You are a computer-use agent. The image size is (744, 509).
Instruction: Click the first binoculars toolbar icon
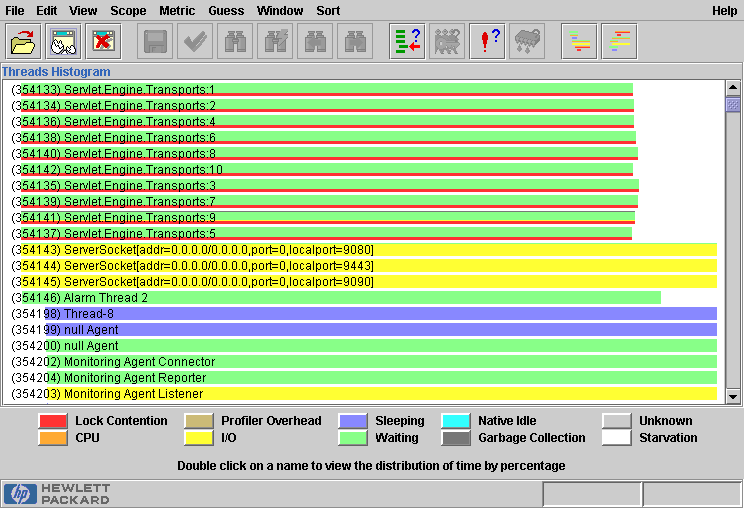[x=235, y=42]
